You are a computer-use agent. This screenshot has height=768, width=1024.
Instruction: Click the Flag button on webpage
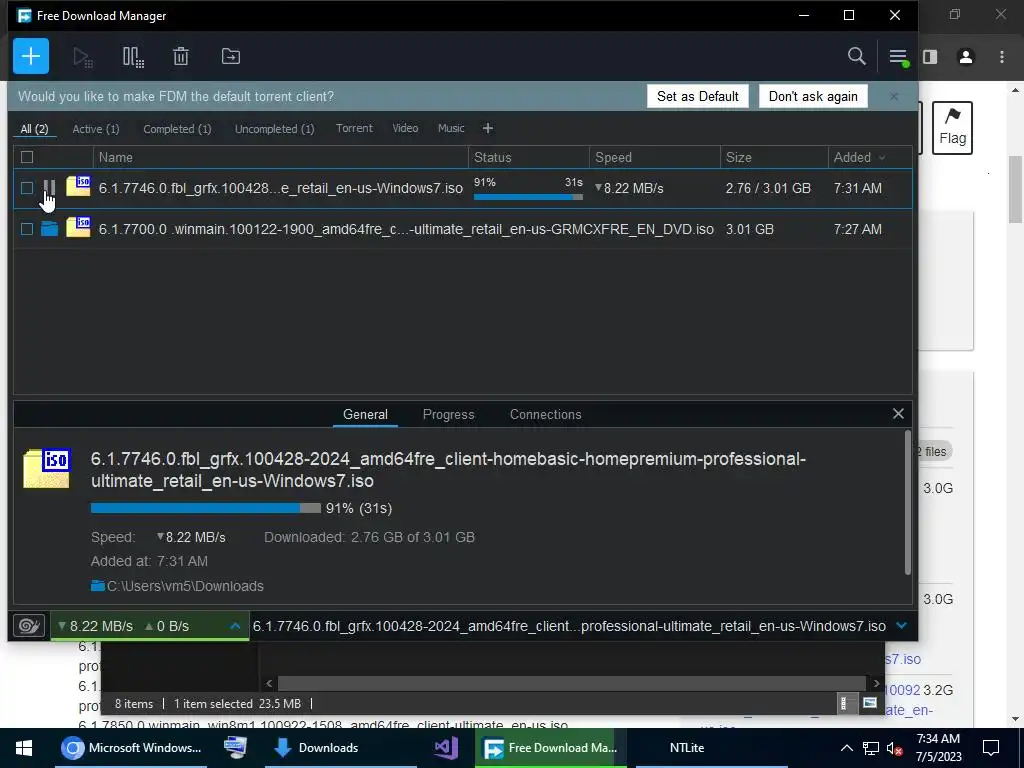(952, 128)
